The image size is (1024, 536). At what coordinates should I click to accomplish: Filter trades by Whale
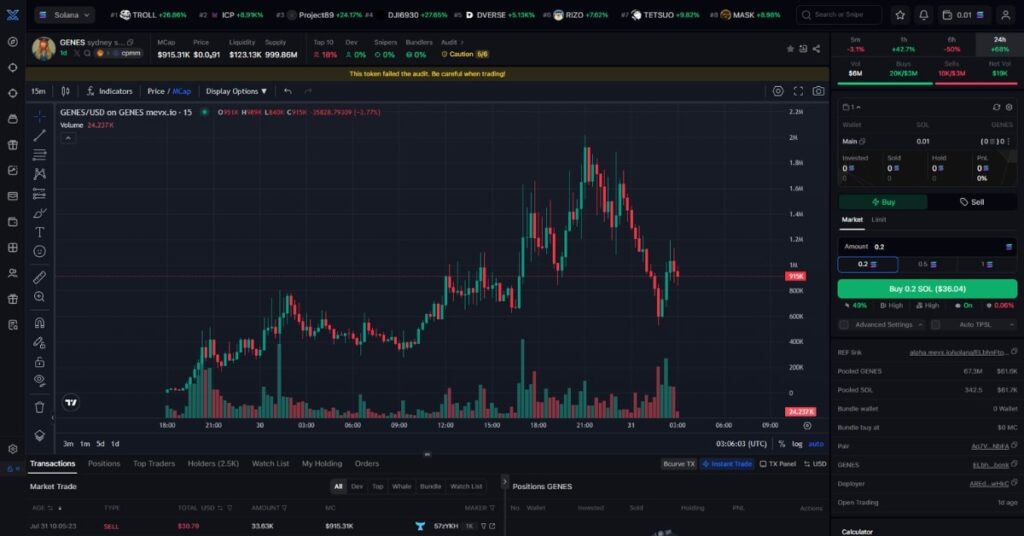pyautogui.click(x=402, y=486)
